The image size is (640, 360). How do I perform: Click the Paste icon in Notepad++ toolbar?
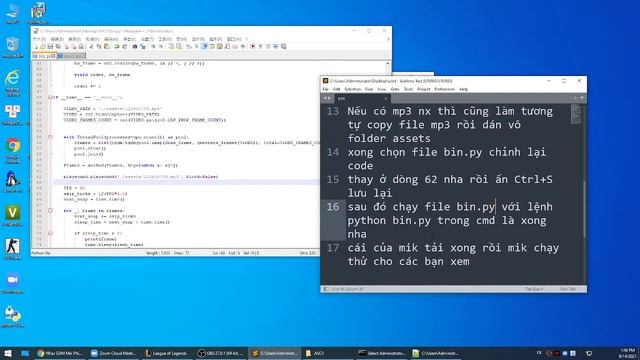pos(107,47)
